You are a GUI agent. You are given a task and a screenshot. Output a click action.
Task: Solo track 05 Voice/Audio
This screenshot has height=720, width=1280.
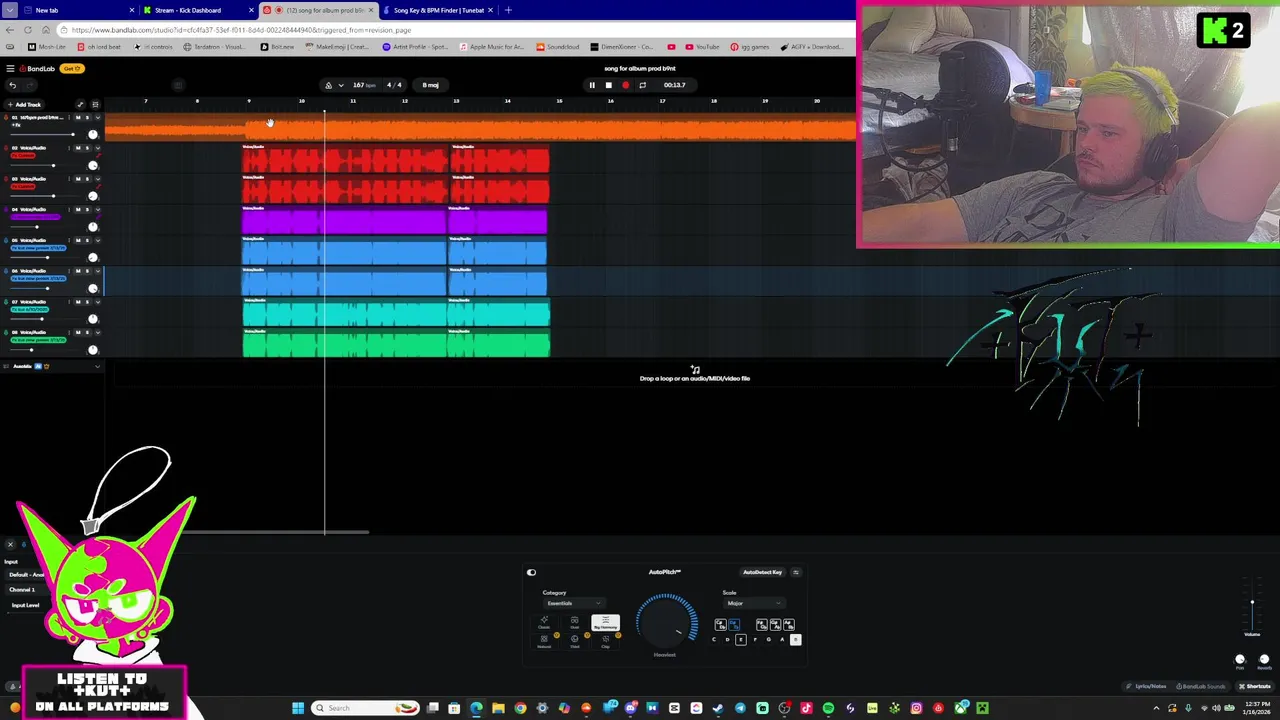click(87, 240)
